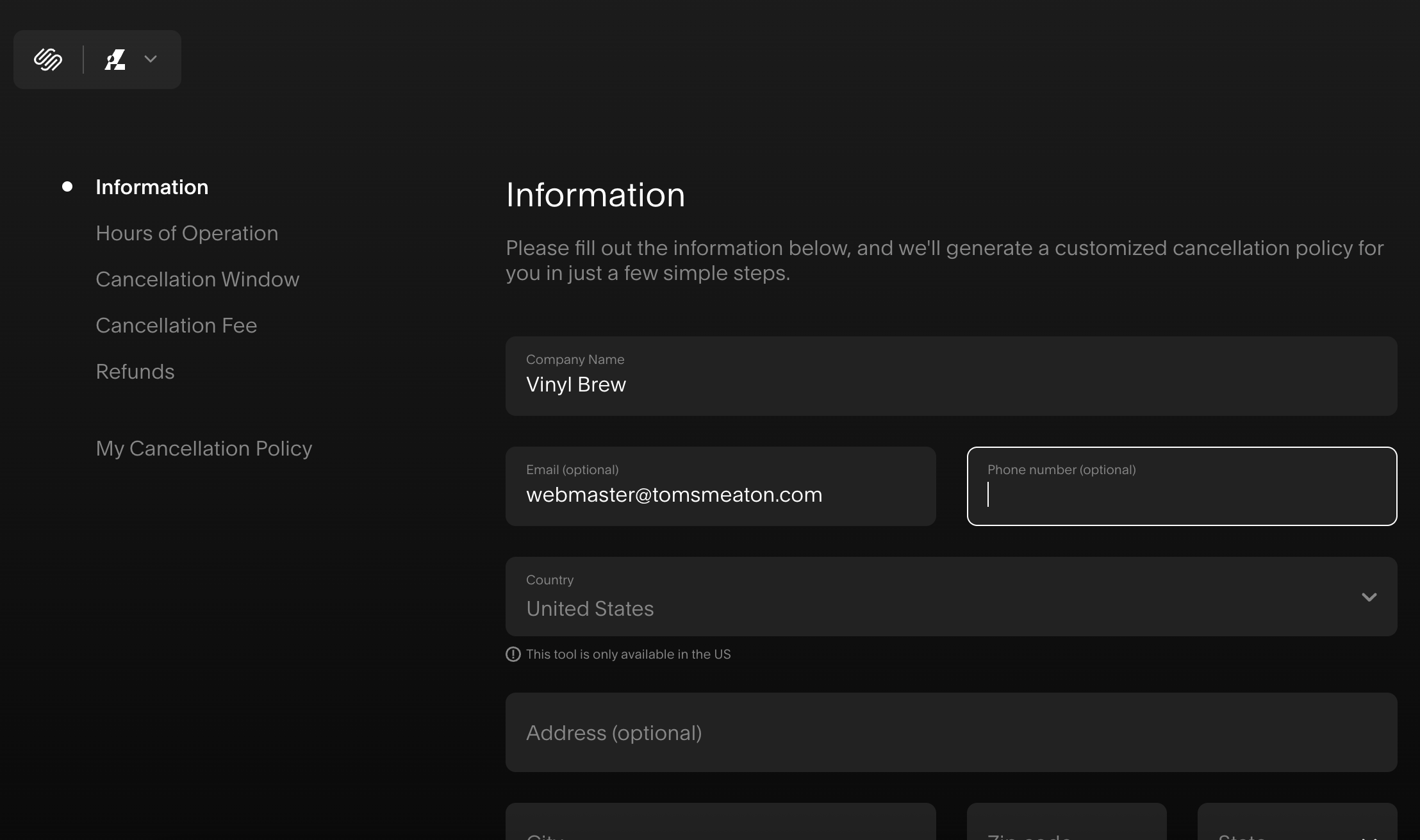Viewport: 1420px width, 840px height.
Task: Open the Cancellation Window step
Action: tap(197, 279)
